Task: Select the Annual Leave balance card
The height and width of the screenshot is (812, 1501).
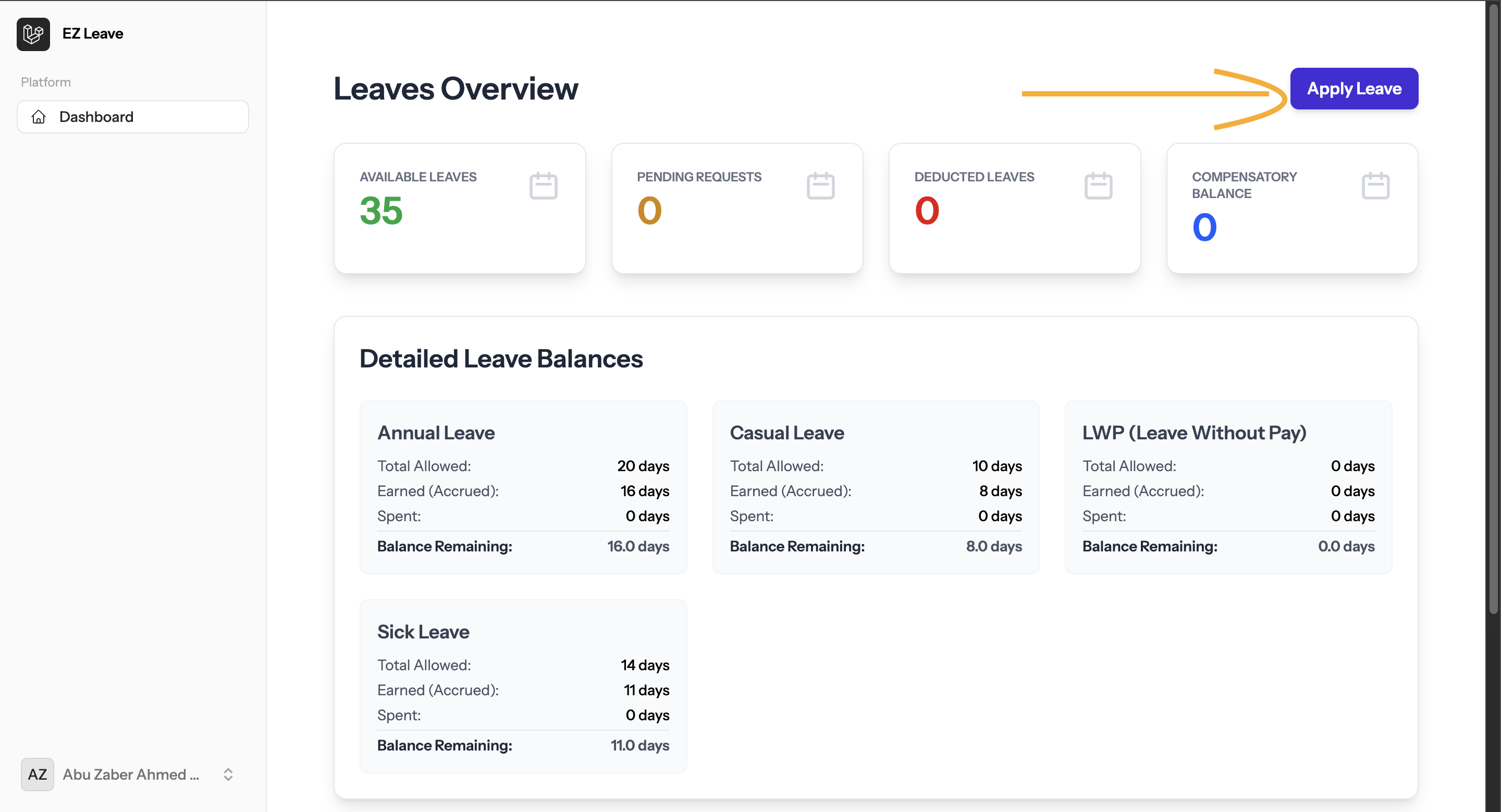Action: pos(523,487)
